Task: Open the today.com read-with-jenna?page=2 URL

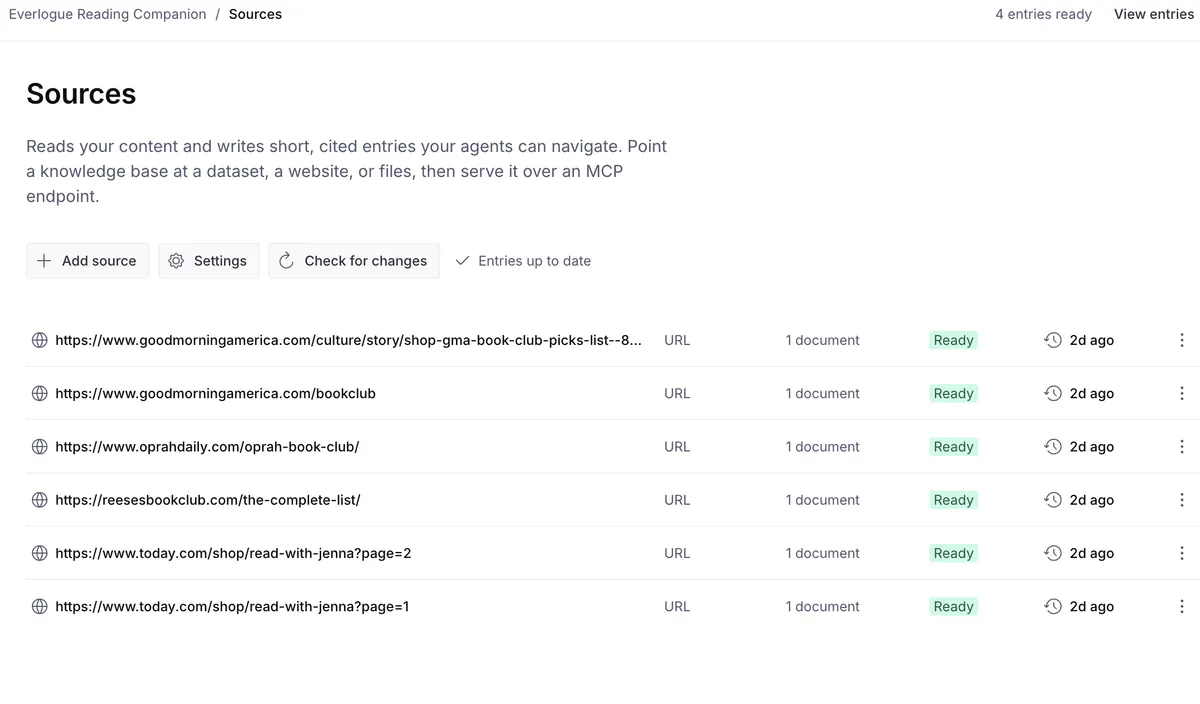Action: pos(233,553)
